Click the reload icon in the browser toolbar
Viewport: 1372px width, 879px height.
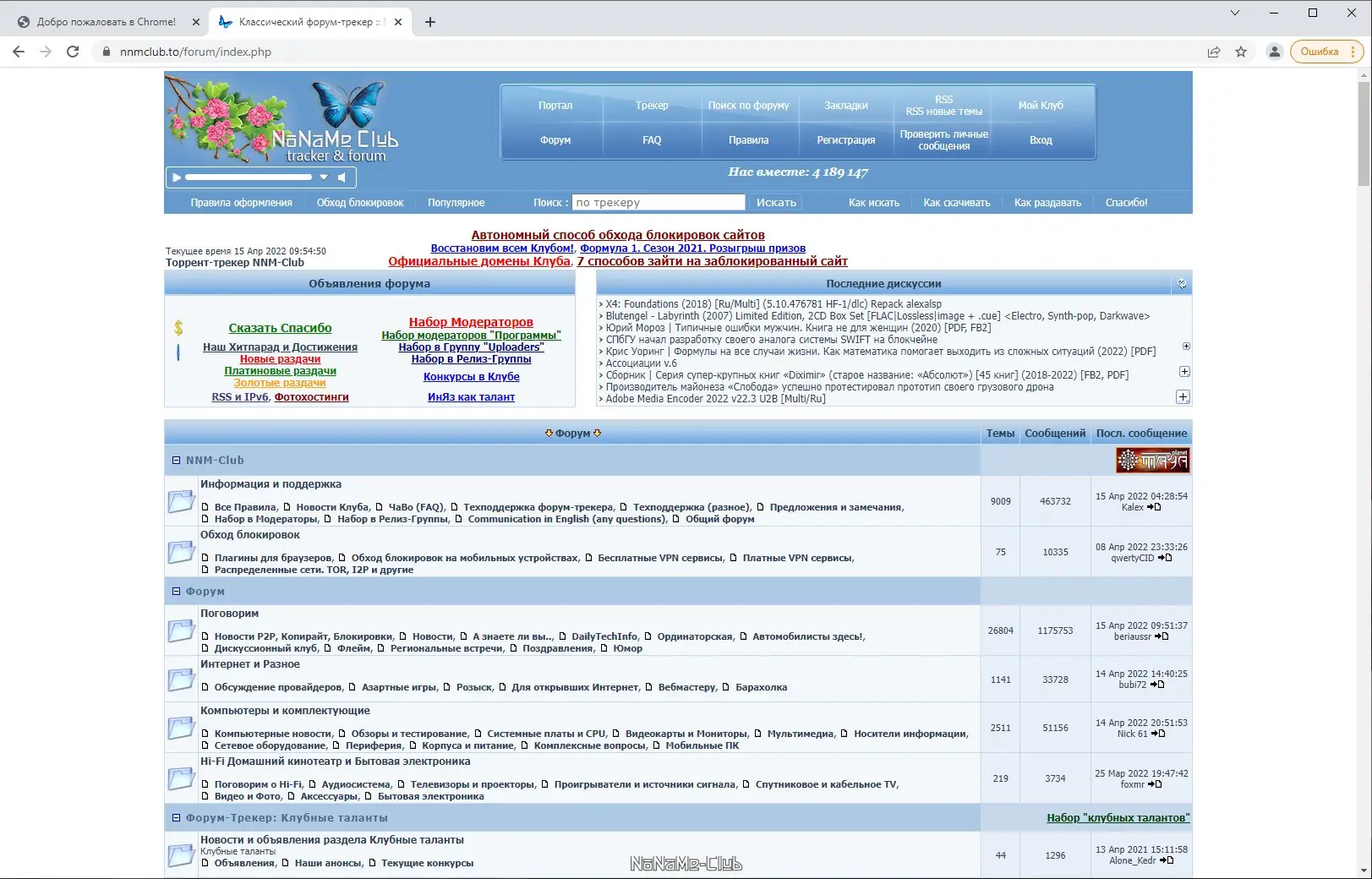72,52
